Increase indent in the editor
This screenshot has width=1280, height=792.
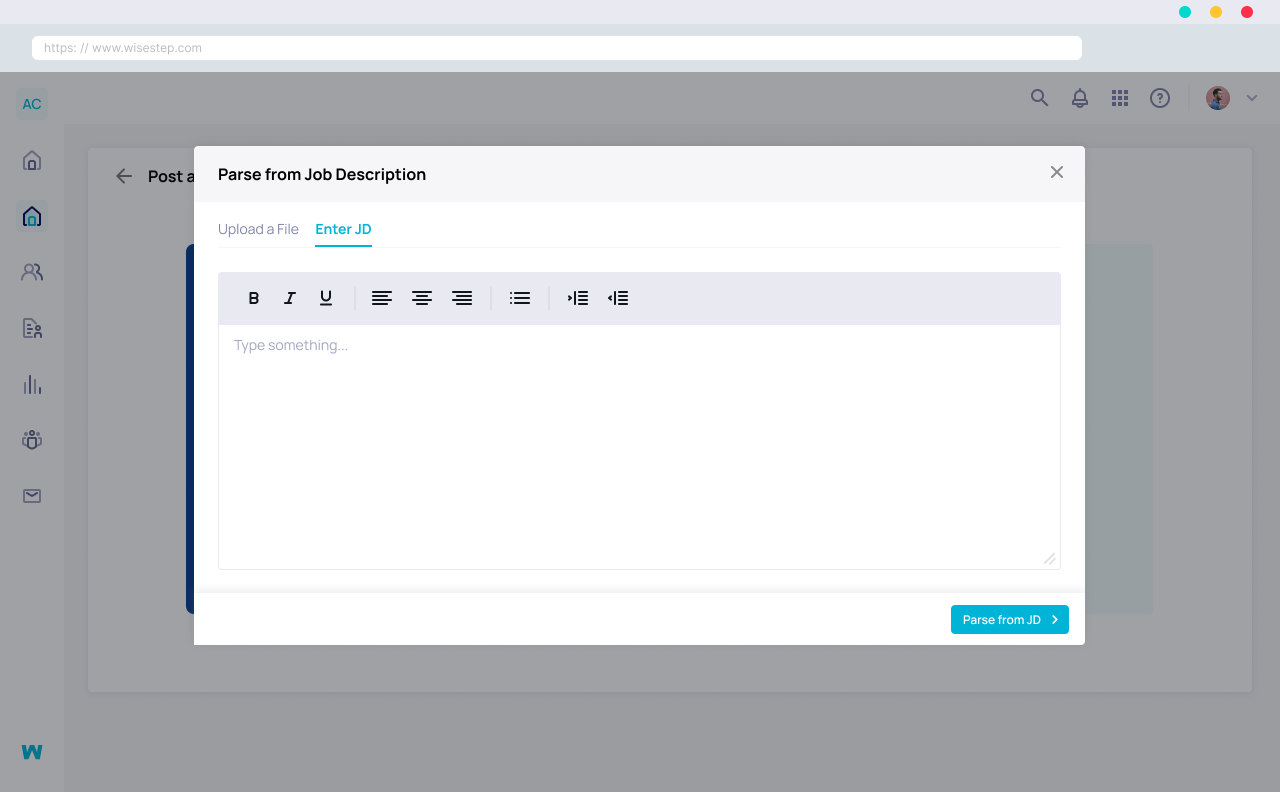(578, 298)
